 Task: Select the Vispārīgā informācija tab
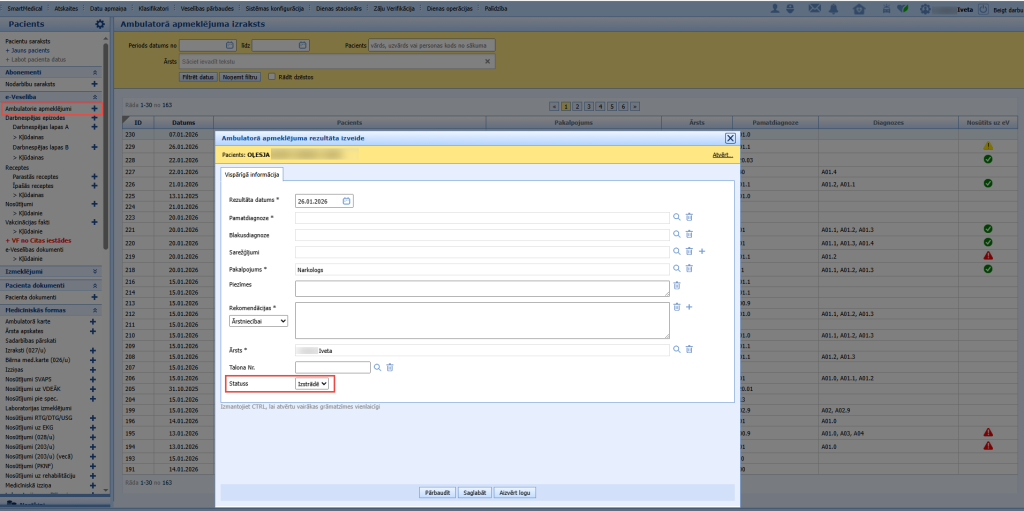[x=253, y=175]
